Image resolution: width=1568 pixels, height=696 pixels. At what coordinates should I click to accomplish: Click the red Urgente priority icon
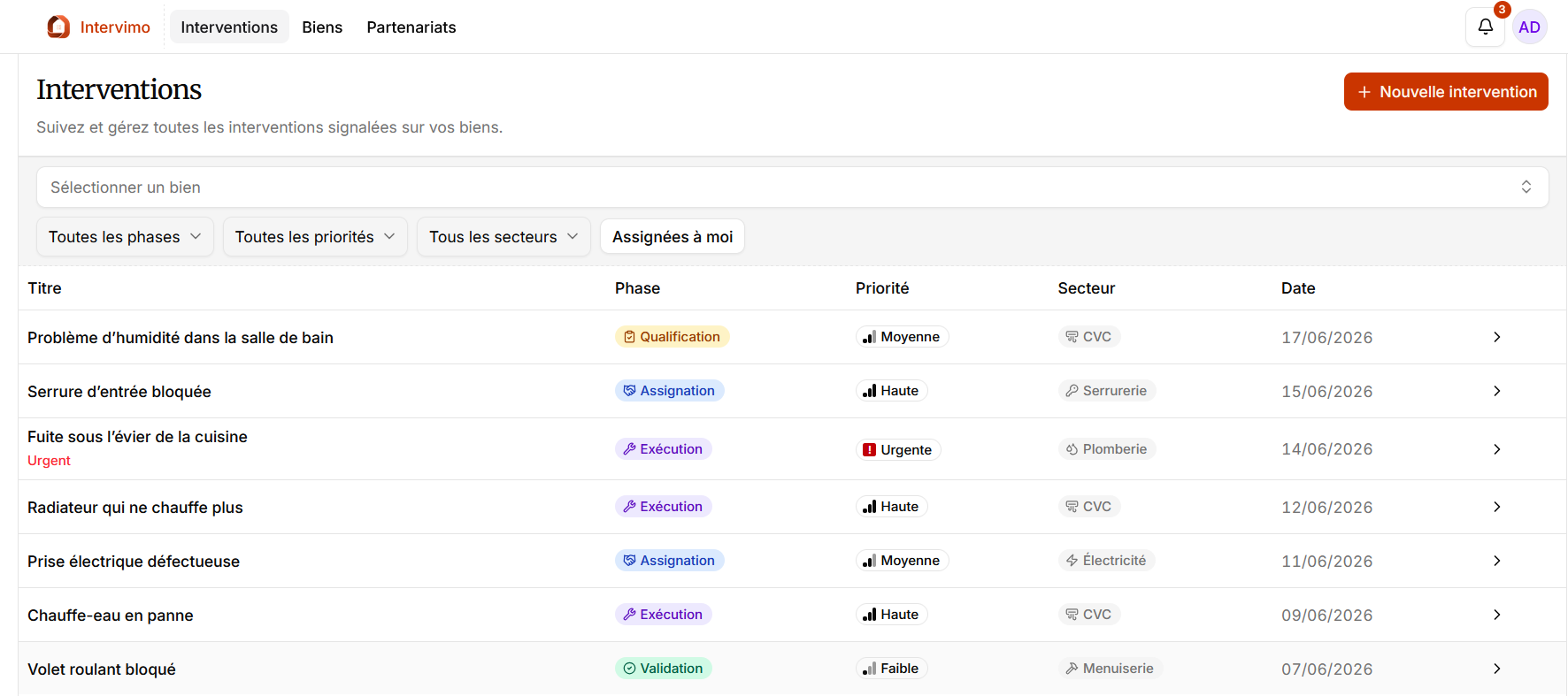click(869, 449)
